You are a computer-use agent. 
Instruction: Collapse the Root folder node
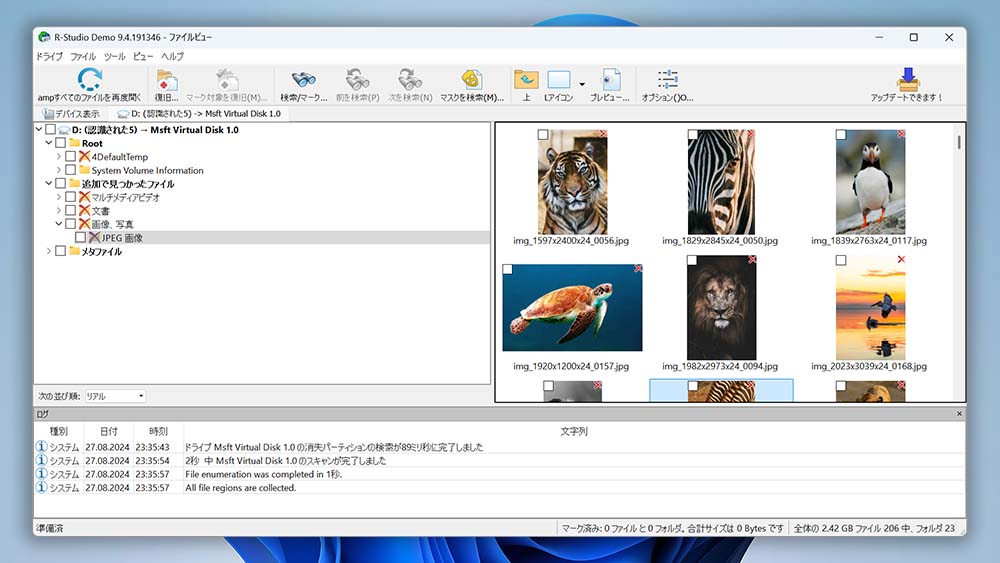(49, 143)
